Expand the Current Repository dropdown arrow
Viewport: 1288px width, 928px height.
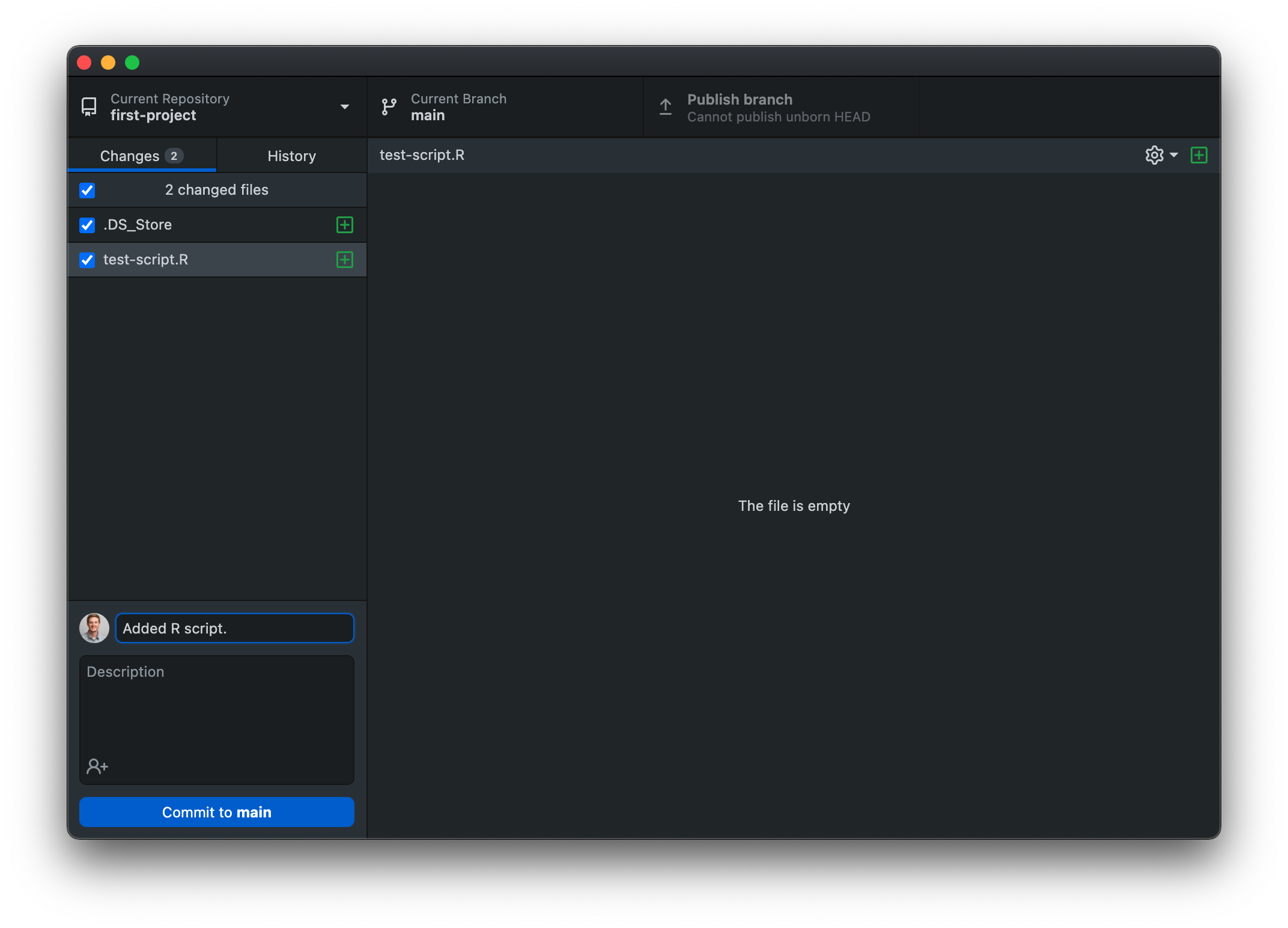coord(345,107)
